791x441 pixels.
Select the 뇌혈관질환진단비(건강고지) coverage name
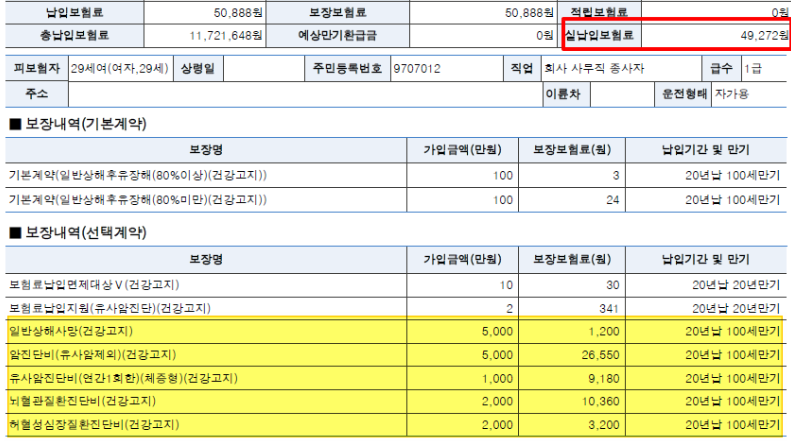point(83,401)
